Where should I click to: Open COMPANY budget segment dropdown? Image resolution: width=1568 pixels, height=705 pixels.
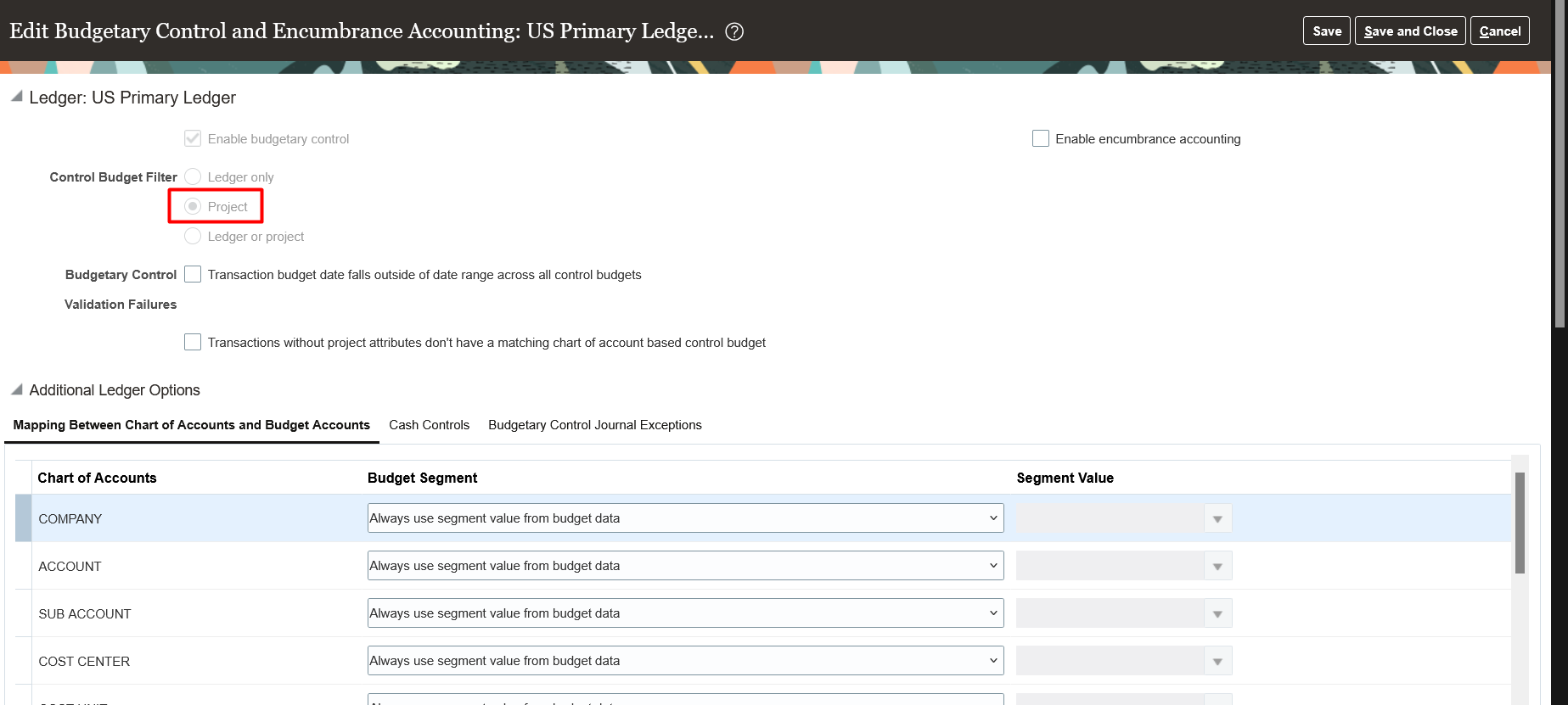(686, 518)
